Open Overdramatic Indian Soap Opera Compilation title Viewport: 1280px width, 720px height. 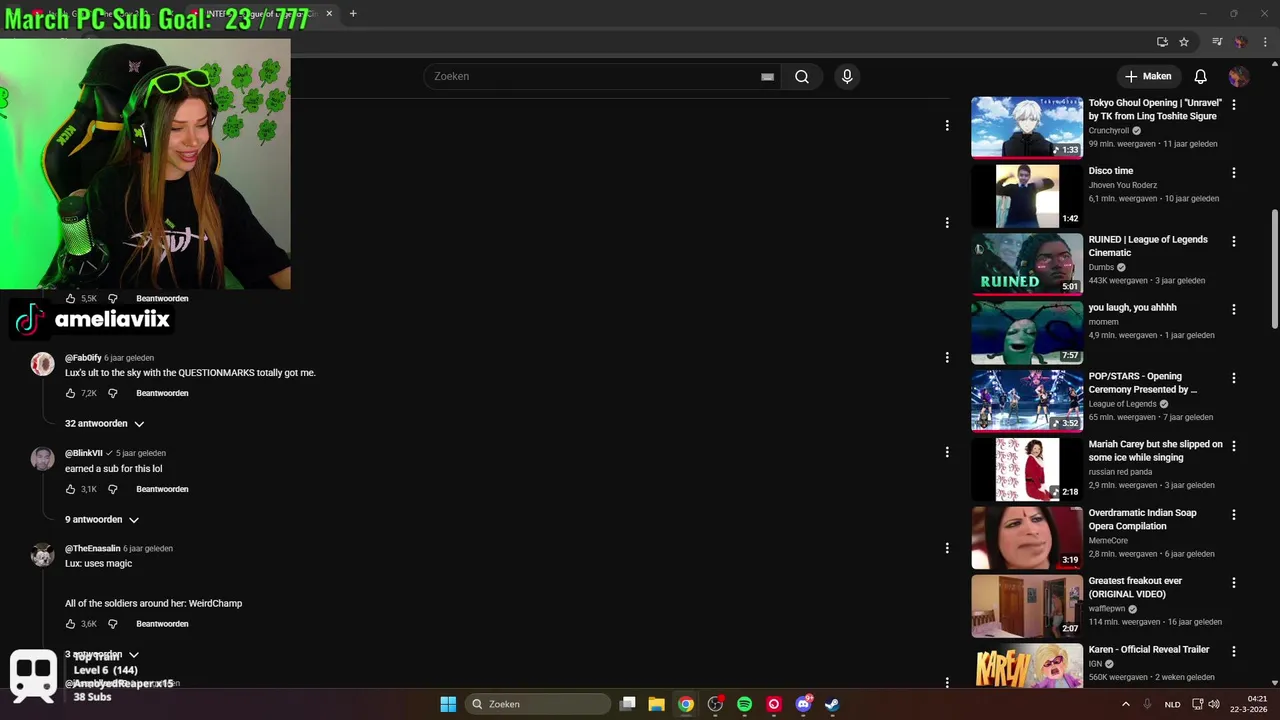1142,520
